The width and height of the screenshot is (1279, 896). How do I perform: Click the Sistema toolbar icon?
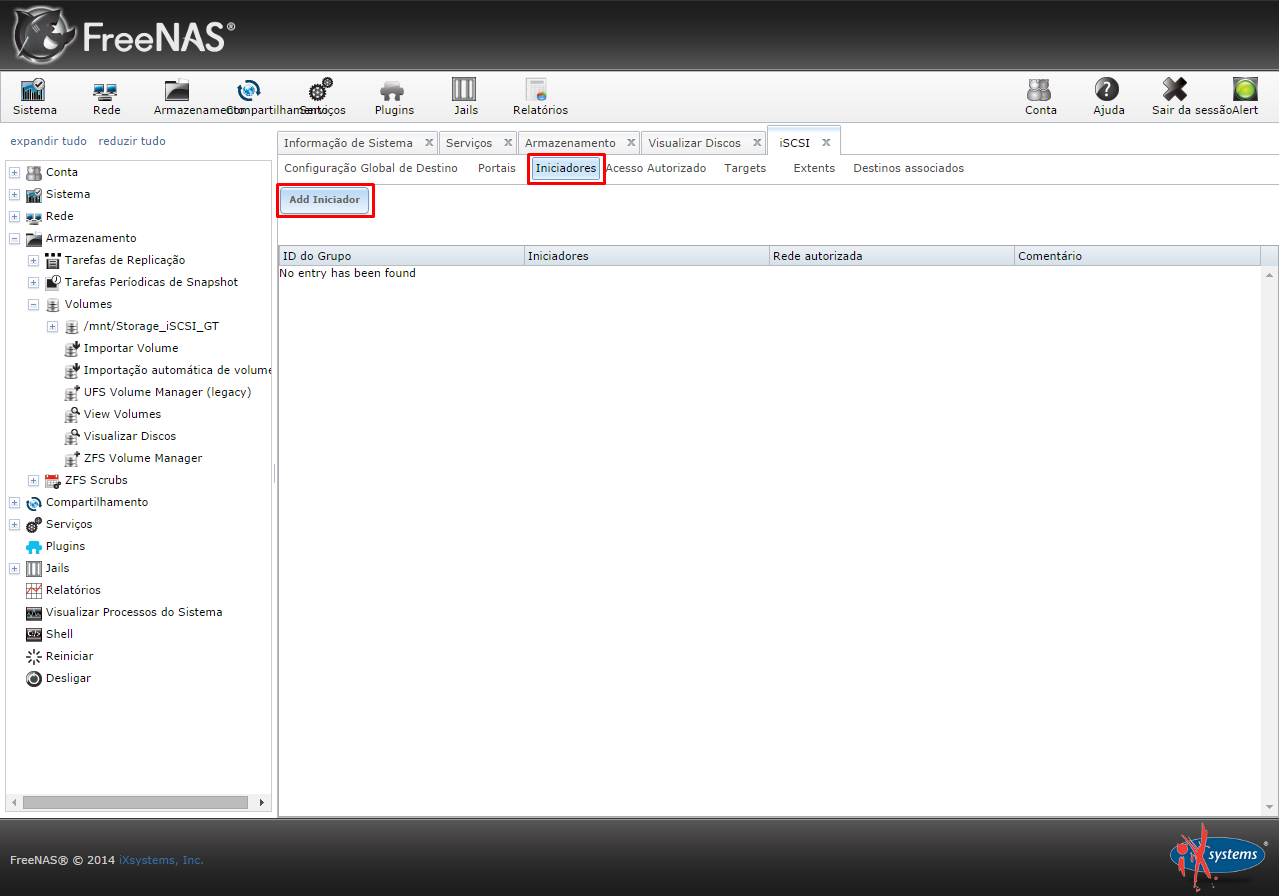[34, 91]
